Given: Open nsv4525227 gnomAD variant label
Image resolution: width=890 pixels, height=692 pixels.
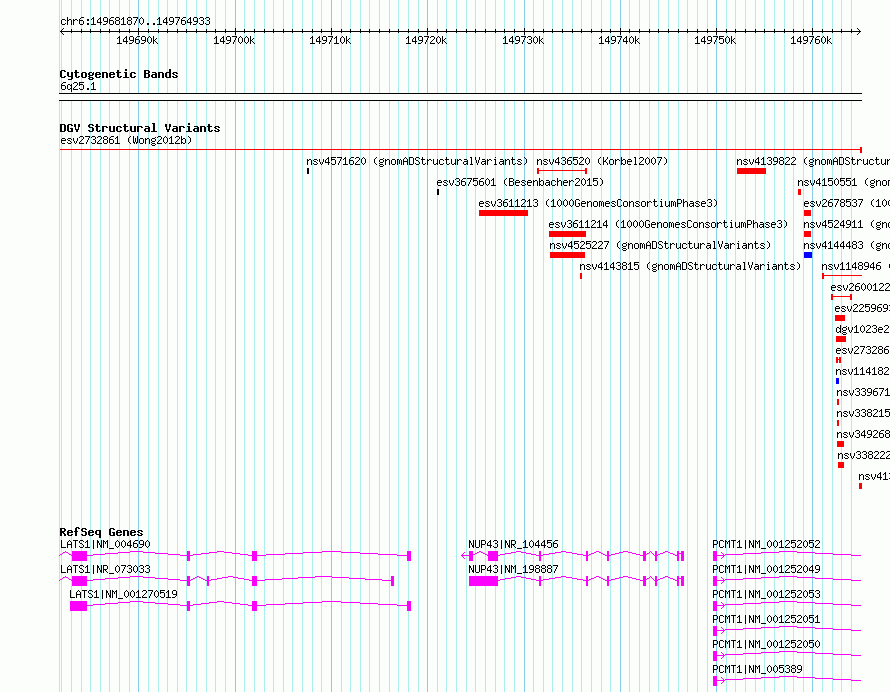Looking at the screenshot, I should pos(660,245).
